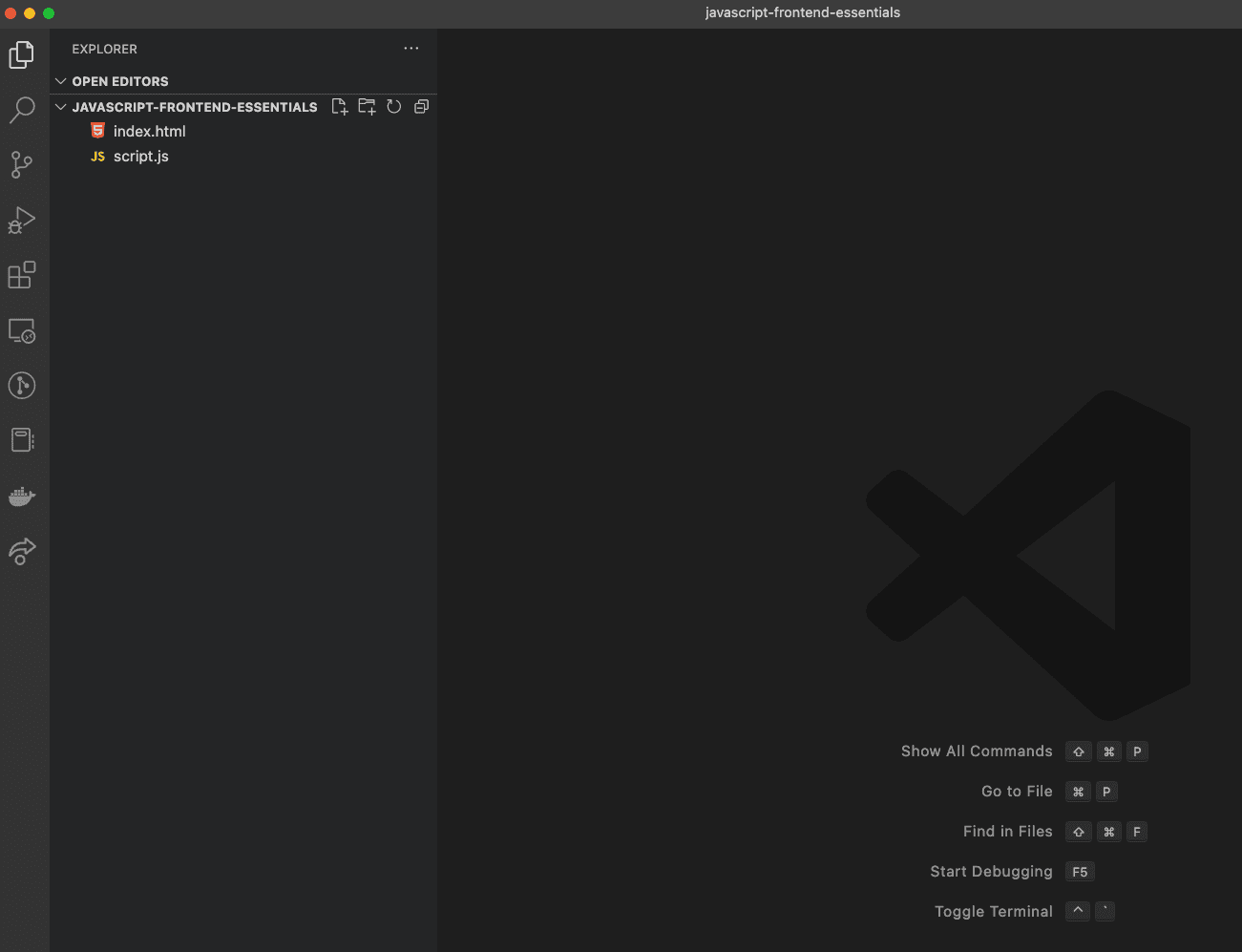Select the JS icon beside script.js

(97, 157)
